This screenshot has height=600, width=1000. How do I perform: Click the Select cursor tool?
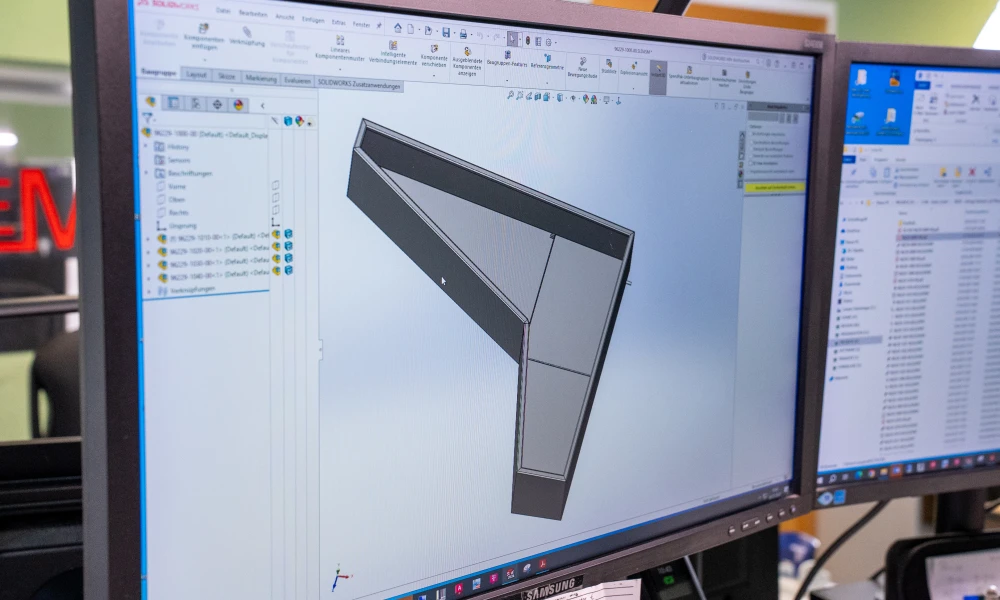513,38
